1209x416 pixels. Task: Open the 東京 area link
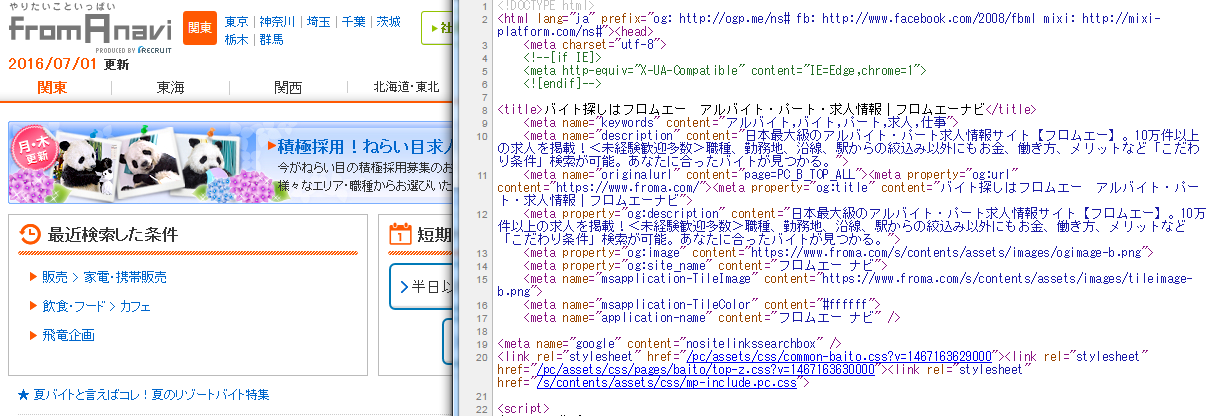point(237,21)
